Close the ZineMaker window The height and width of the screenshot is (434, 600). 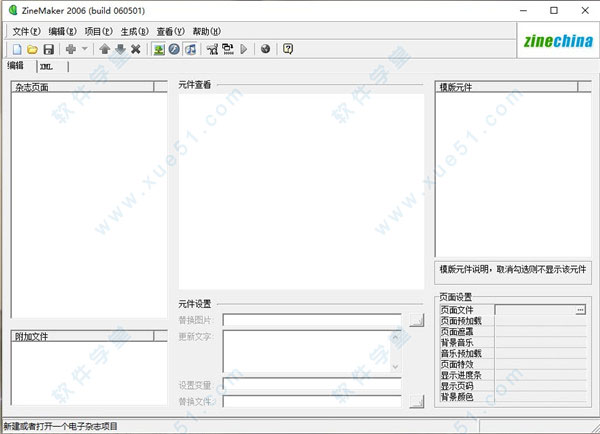(585, 11)
